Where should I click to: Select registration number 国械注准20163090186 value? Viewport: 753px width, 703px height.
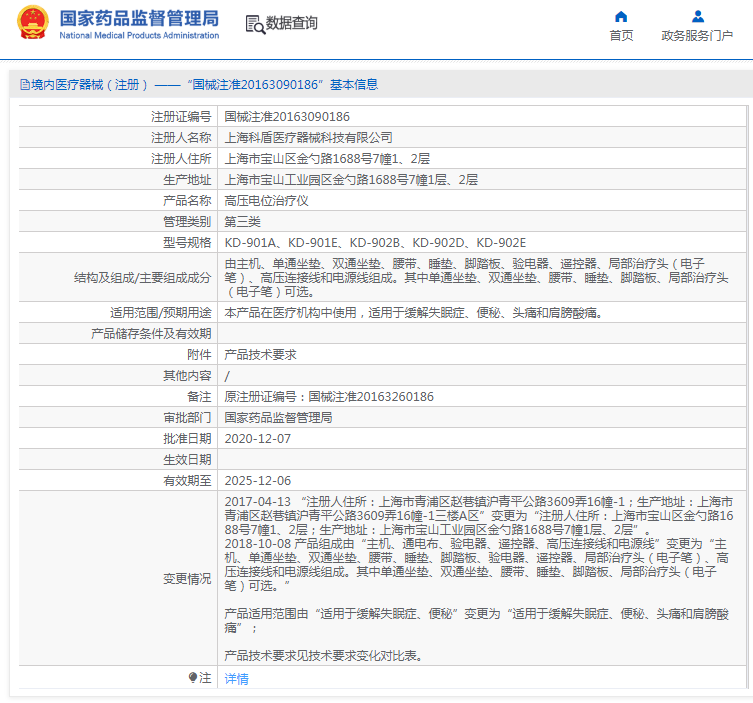click(x=287, y=117)
